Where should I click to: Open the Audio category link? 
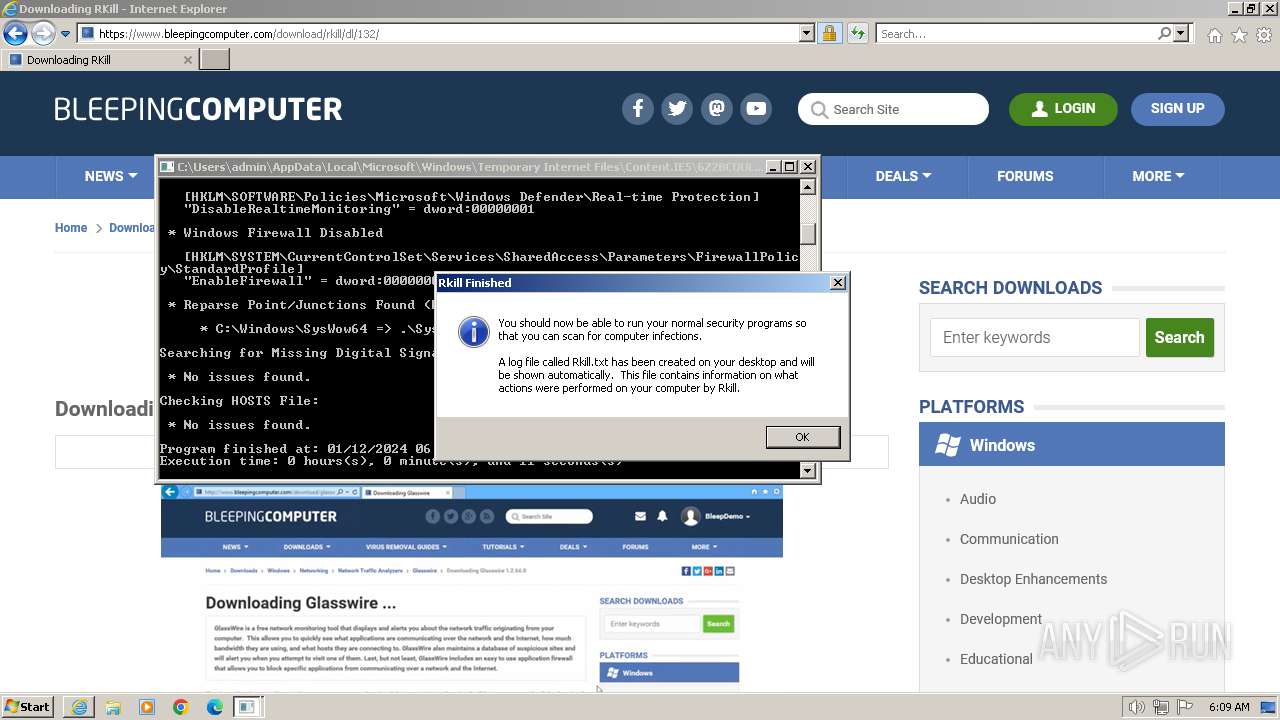point(977,499)
